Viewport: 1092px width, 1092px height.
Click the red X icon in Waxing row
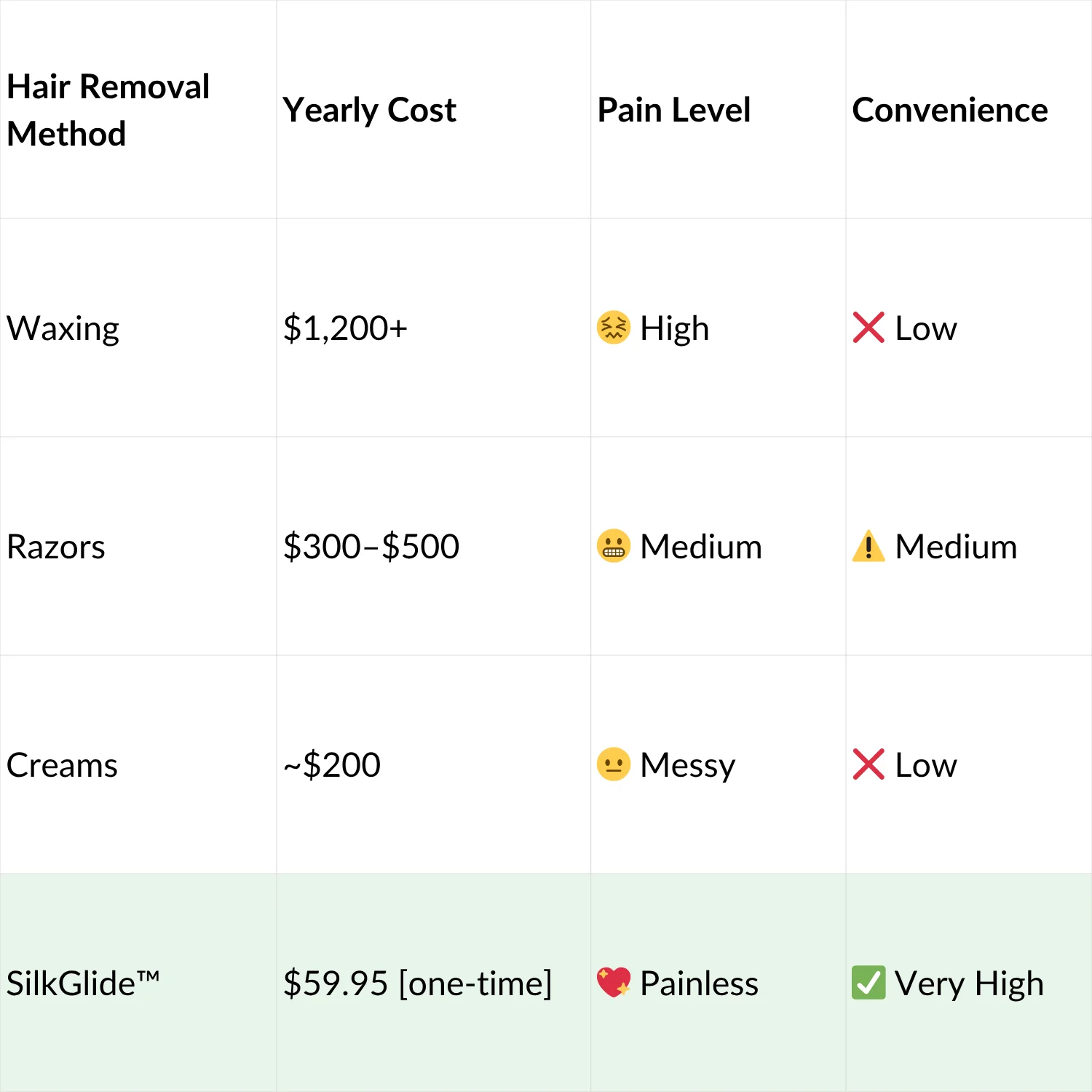coord(869,328)
